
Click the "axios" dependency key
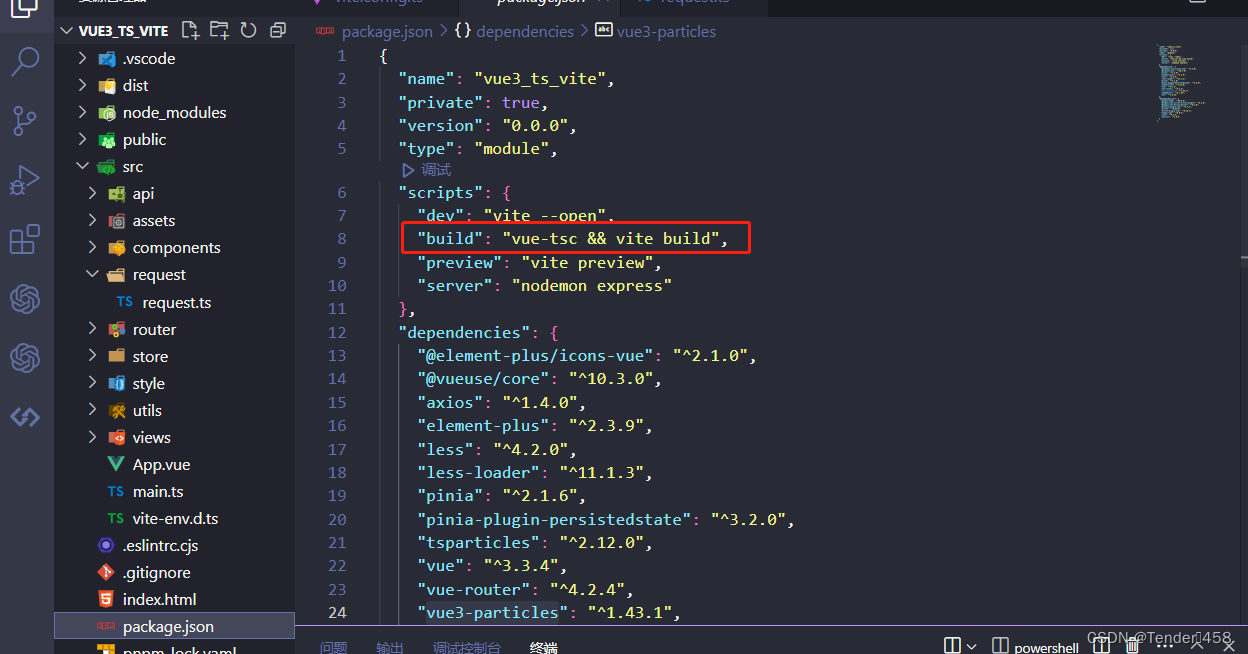450,402
